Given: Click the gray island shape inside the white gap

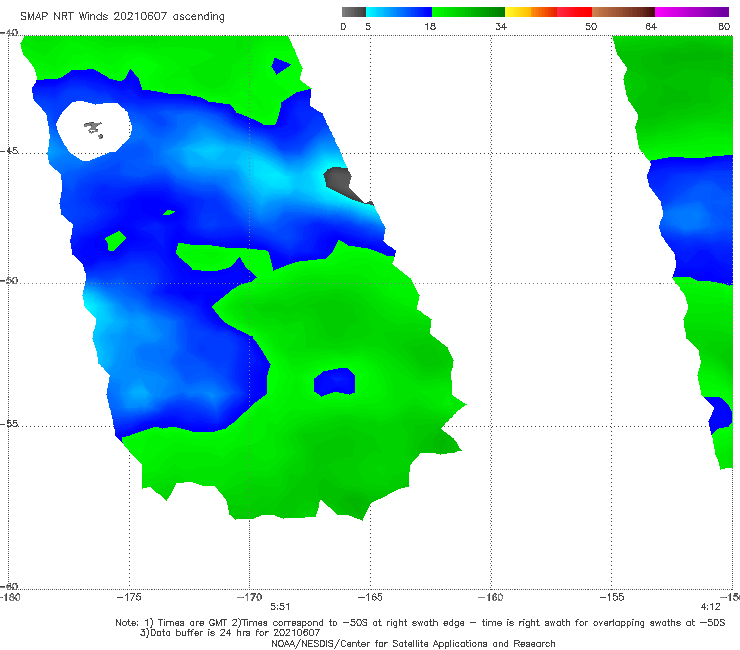Looking at the screenshot, I should (94, 129).
